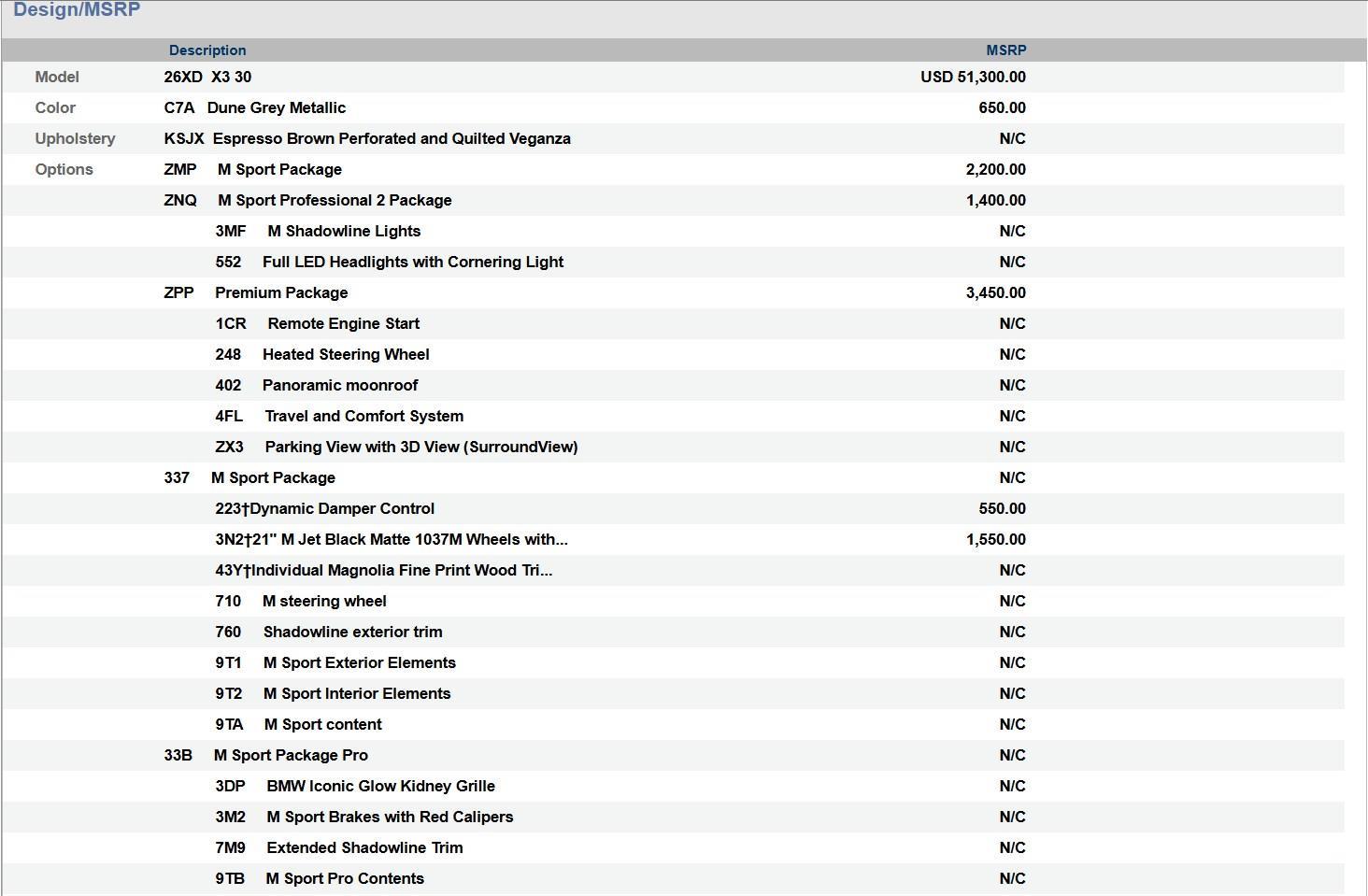
Task: Click the Color row label
Action: (x=55, y=107)
